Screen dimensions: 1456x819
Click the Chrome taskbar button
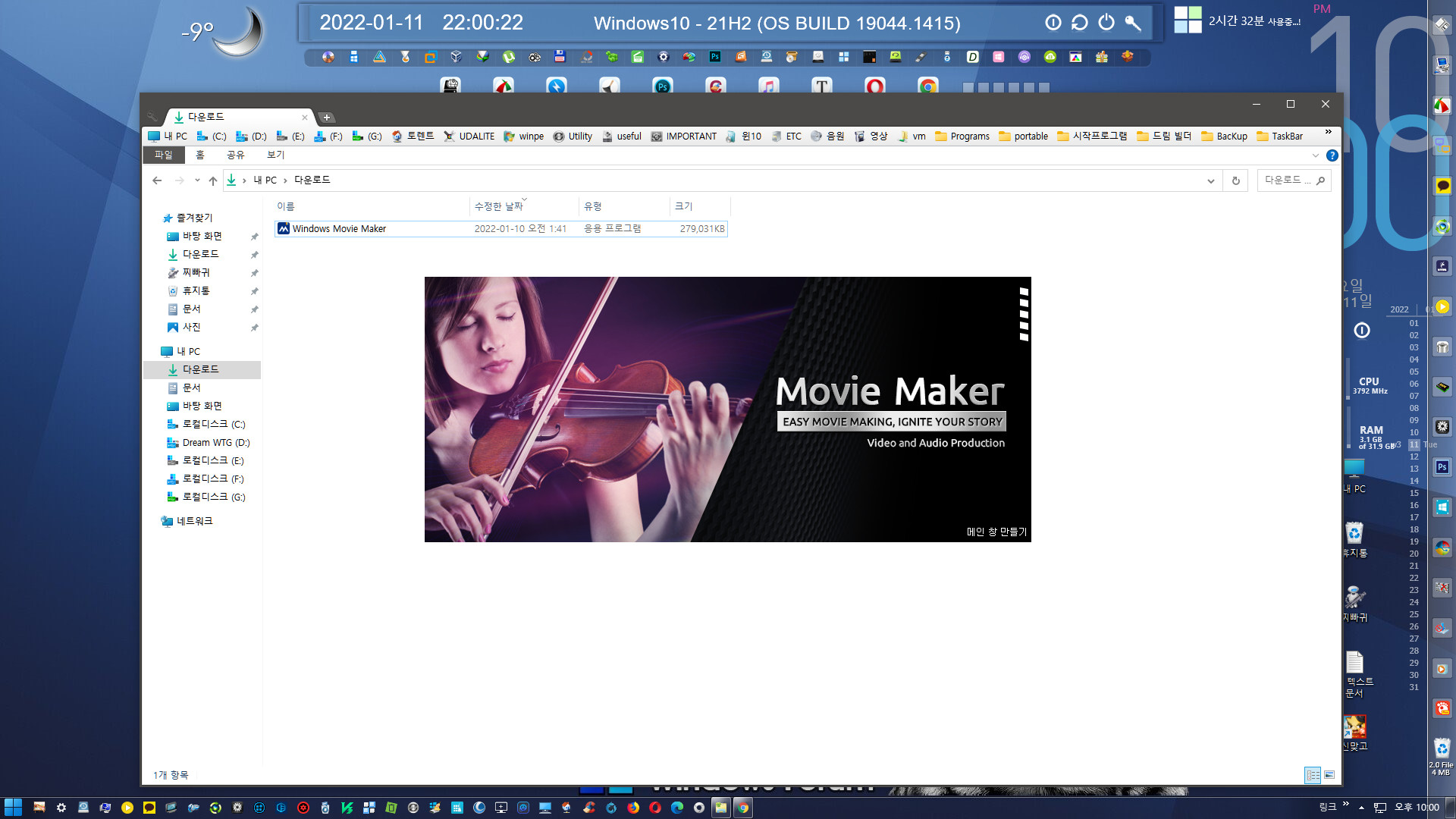[743, 808]
